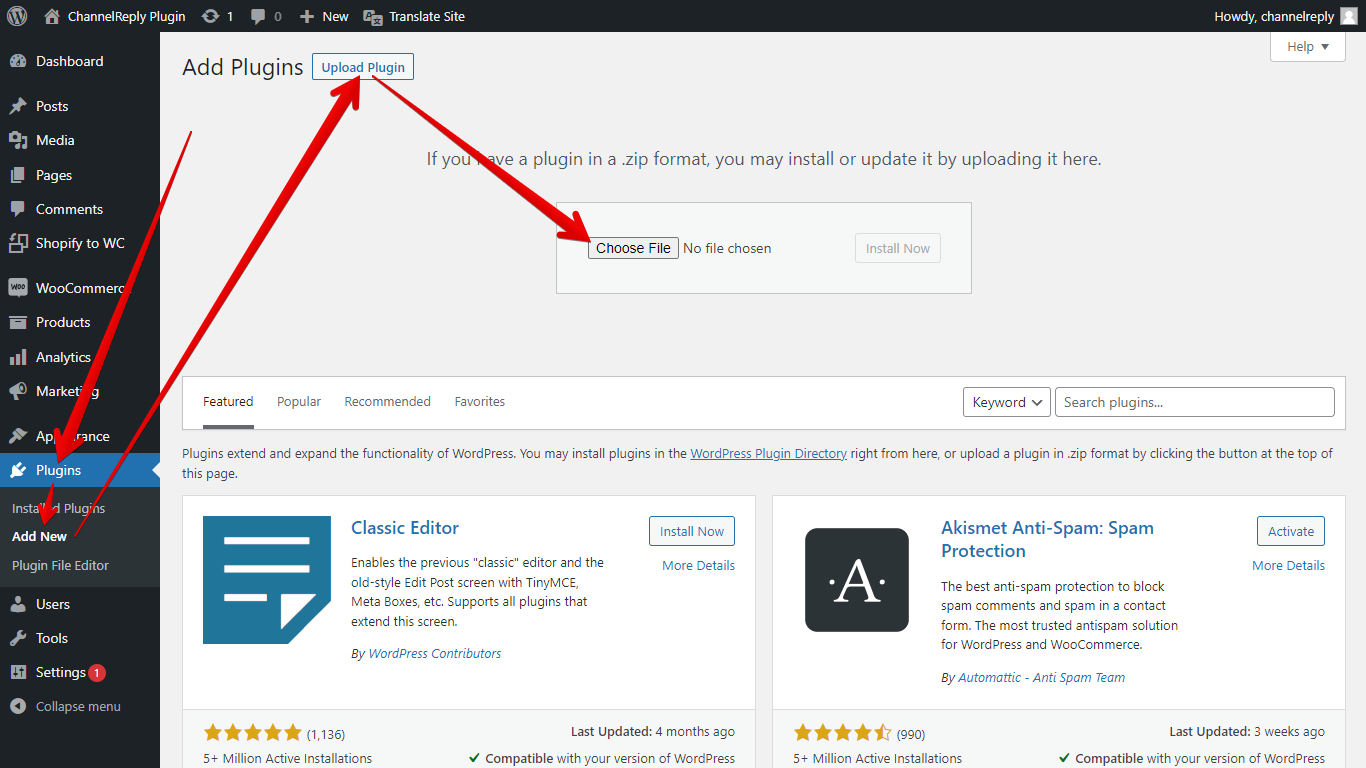Viewport: 1366px width, 768px height.
Task: Open the WordPress Plugin Directory link
Action: tap(769, 453)
